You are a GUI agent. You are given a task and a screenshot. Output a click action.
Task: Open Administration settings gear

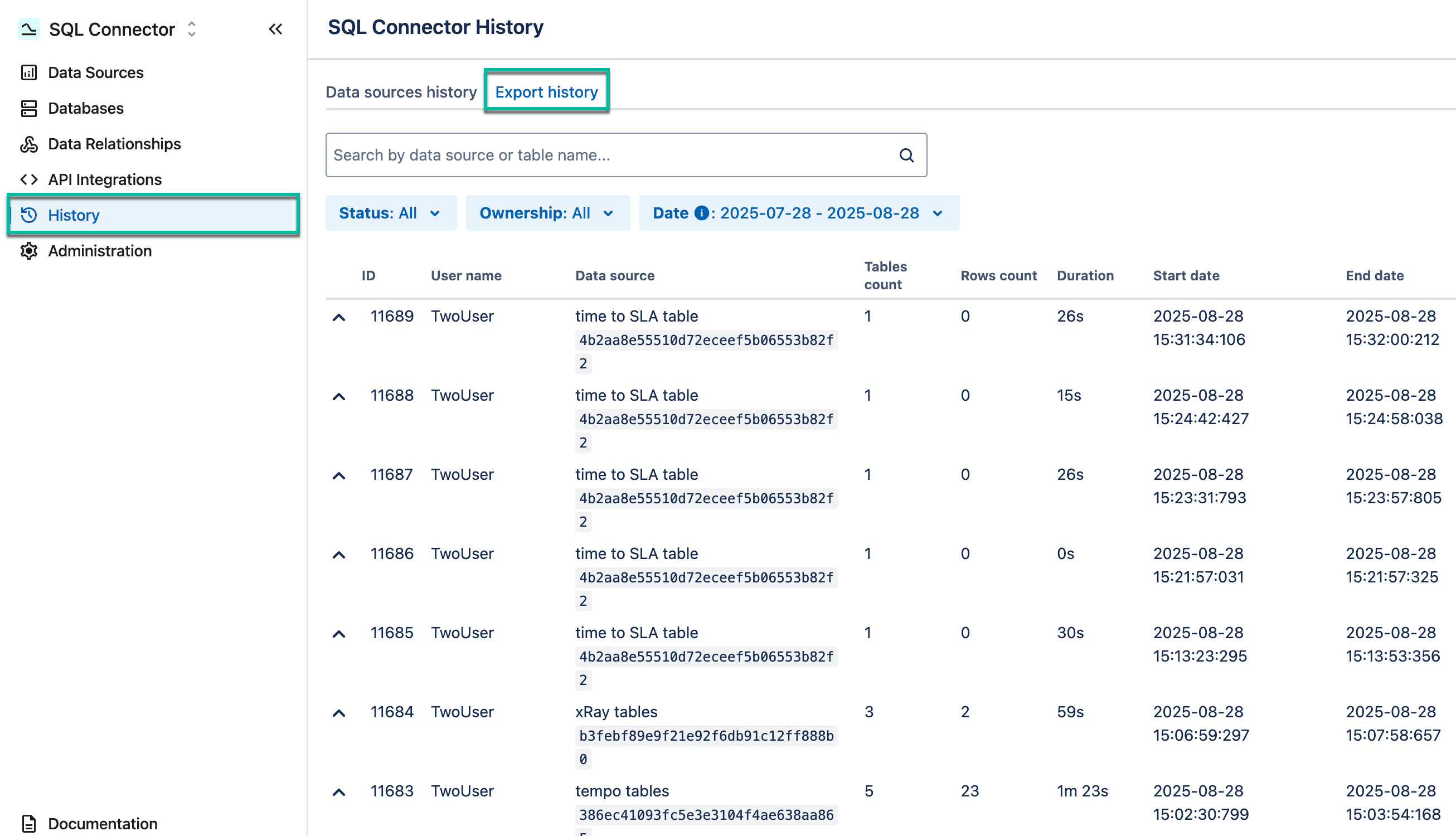30,251
